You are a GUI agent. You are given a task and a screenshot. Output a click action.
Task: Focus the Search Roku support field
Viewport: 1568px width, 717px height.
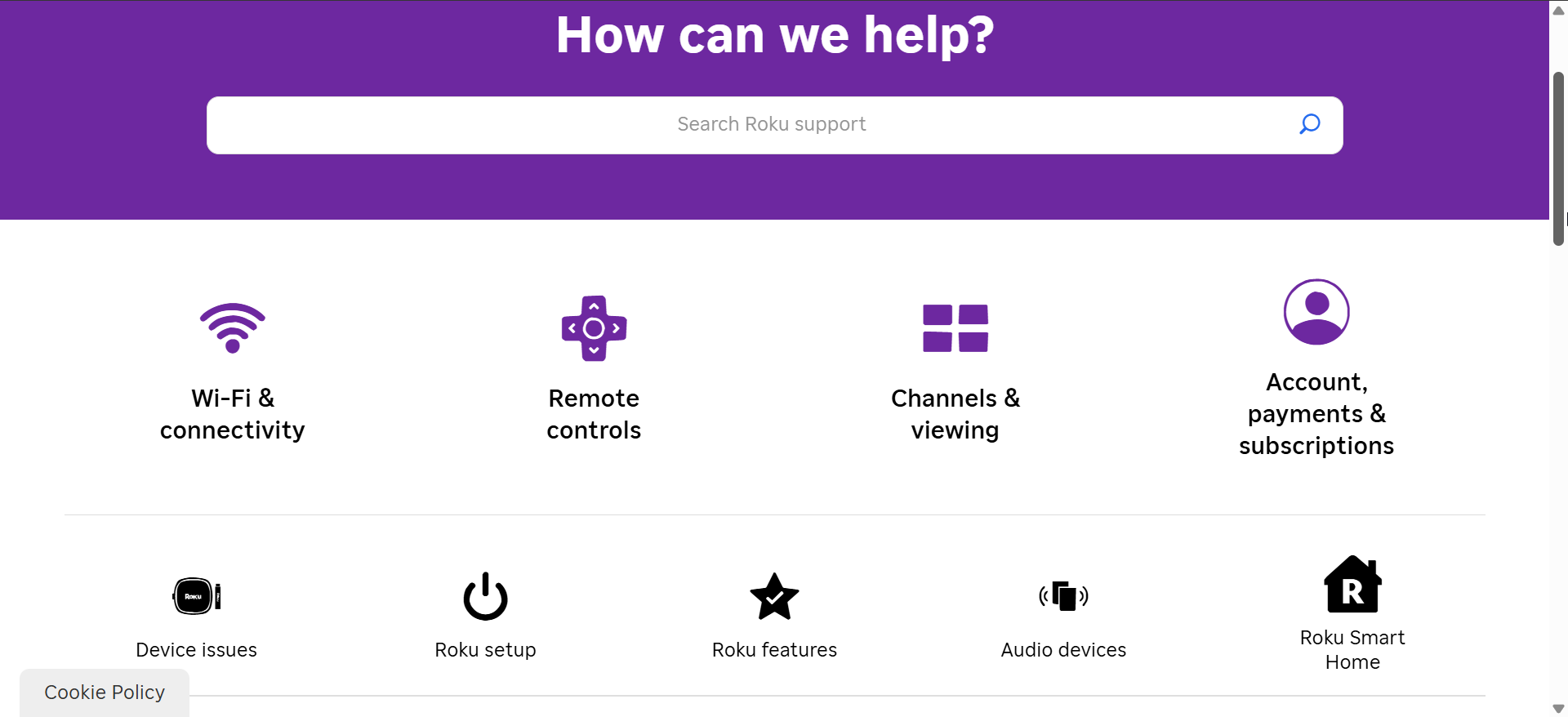pos(775,125)
